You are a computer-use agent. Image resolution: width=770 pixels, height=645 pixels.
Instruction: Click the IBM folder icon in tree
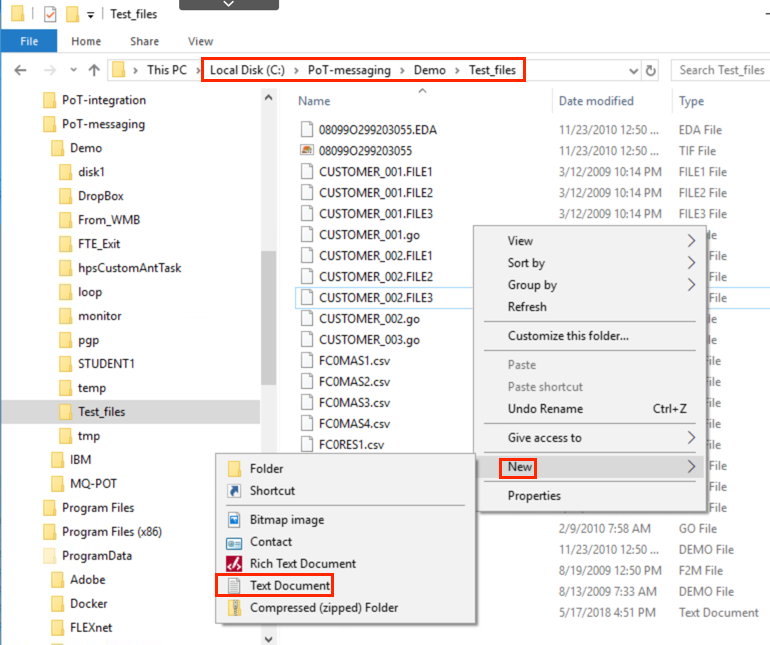click(x=57, y=460)
